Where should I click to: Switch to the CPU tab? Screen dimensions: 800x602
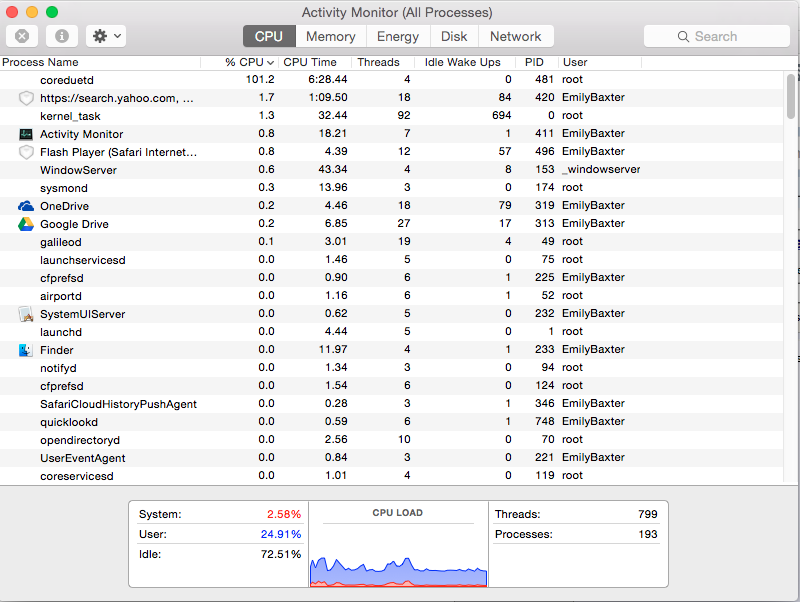coord(269,36)
